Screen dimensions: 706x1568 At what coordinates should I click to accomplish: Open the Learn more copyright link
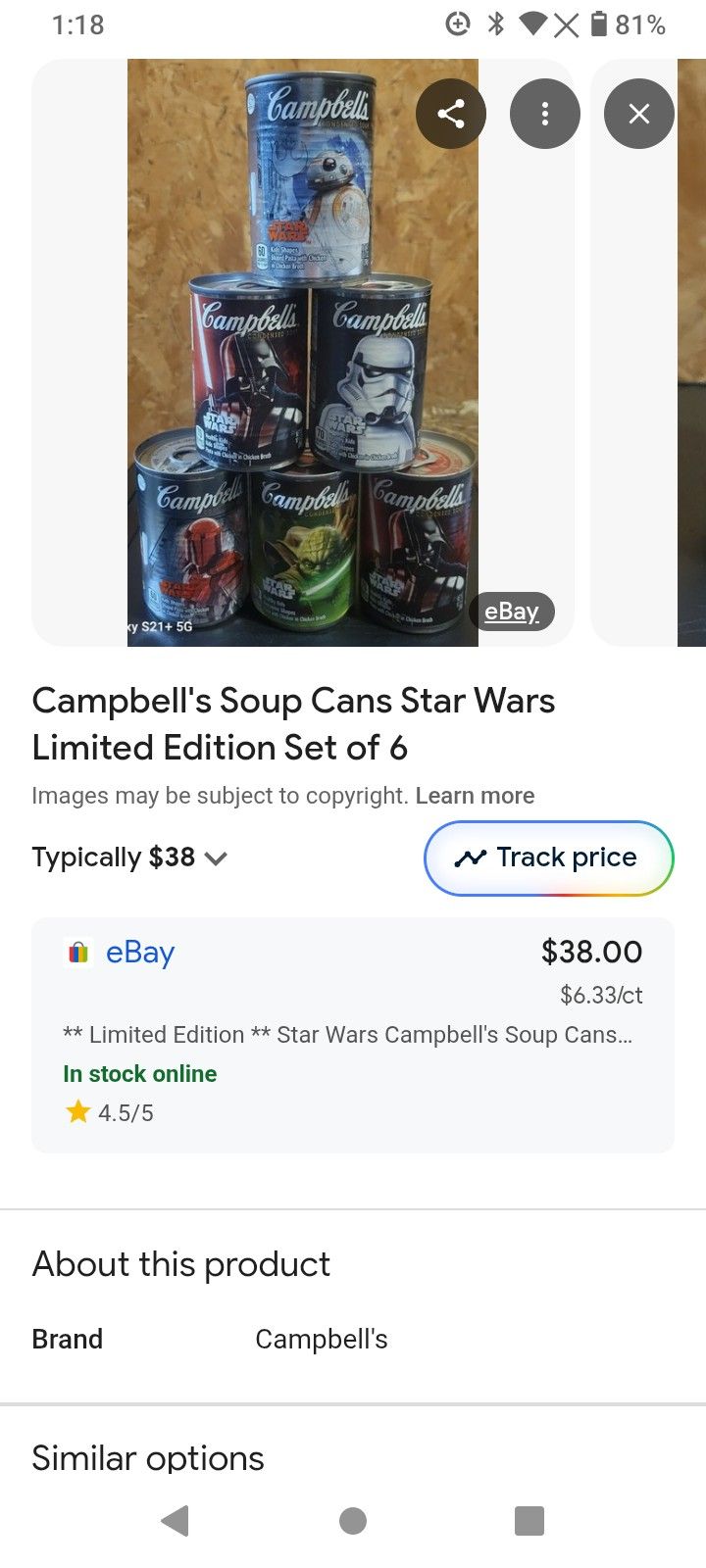tap(475, 796)
